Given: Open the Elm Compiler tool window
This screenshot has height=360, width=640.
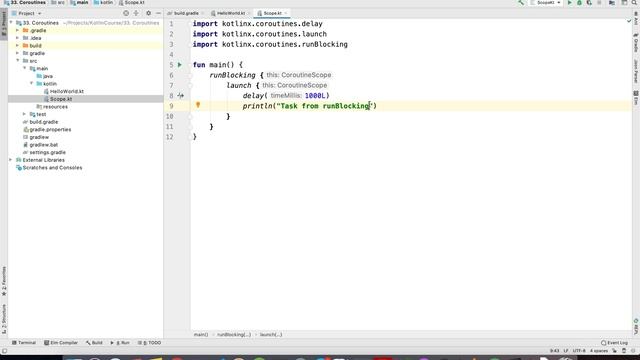Looking at the screenshot, I should pos(60,343).
